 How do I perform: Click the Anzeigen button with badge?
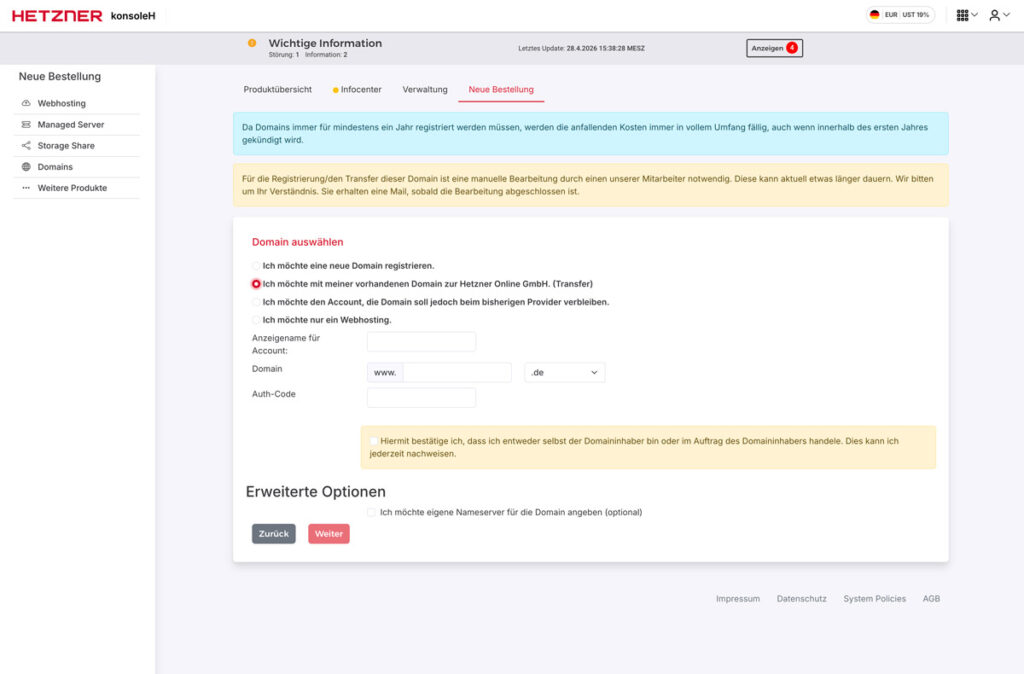coord(774,48)
